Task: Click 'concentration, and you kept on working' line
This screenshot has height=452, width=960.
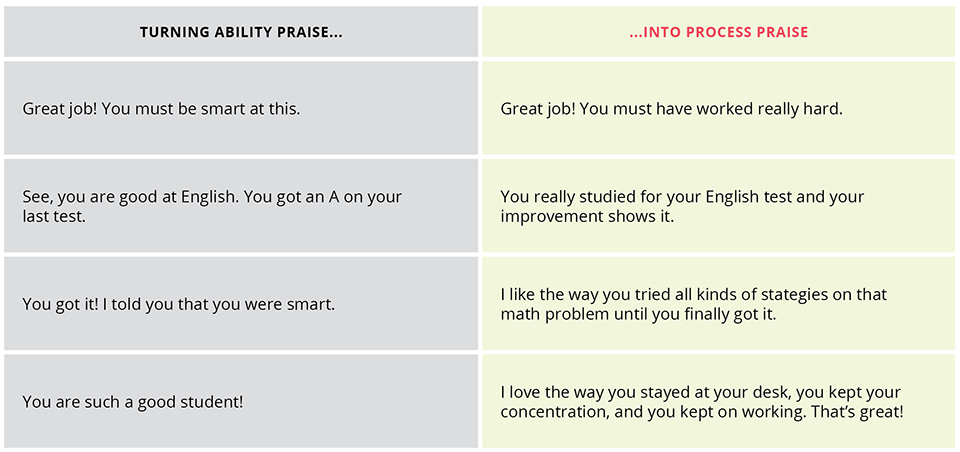Action: coord(653,412)
